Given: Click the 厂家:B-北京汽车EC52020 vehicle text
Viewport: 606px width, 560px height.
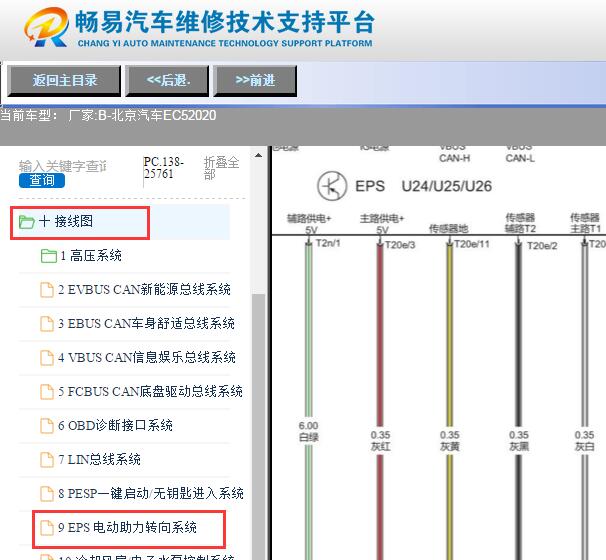Looking at the screenshot, I should (142, 115).
